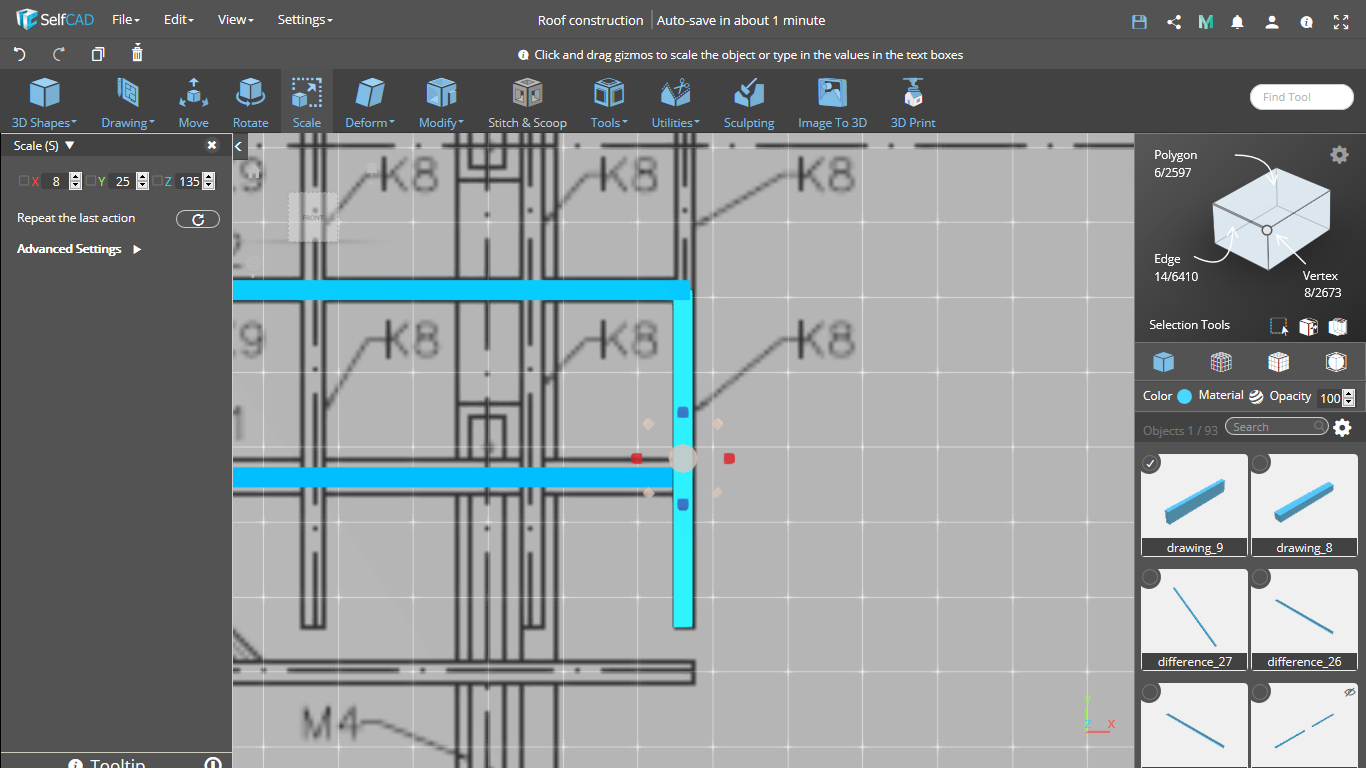Image resolution: width=1366 pixels, height=768 pixels.
Task: Adjust the Opacity value stepper
Action: click(x=1348, y=398)
